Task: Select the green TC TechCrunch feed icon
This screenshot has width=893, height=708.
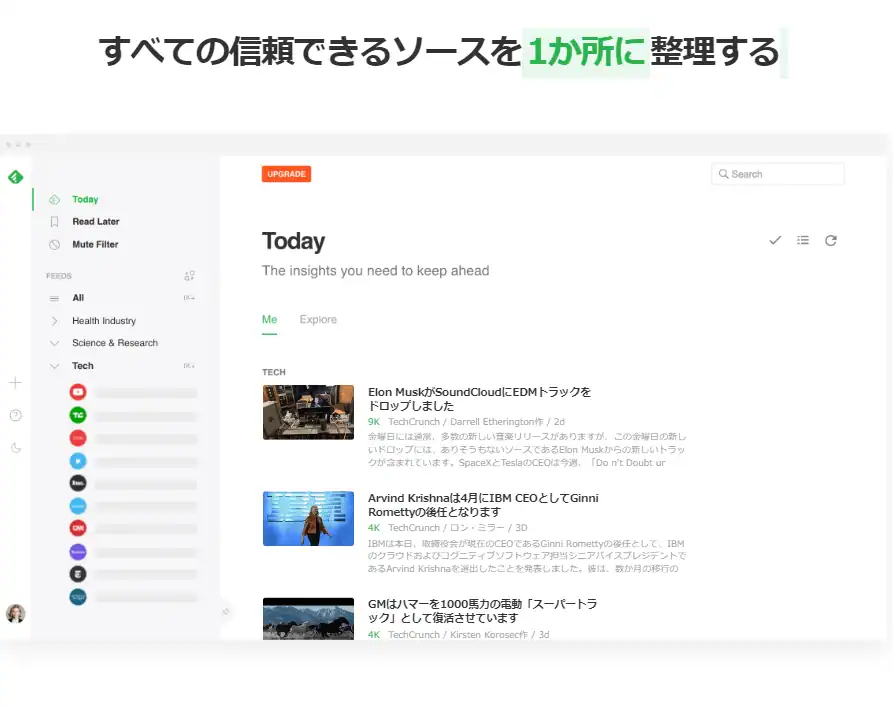Action: (x=78, y=415)
